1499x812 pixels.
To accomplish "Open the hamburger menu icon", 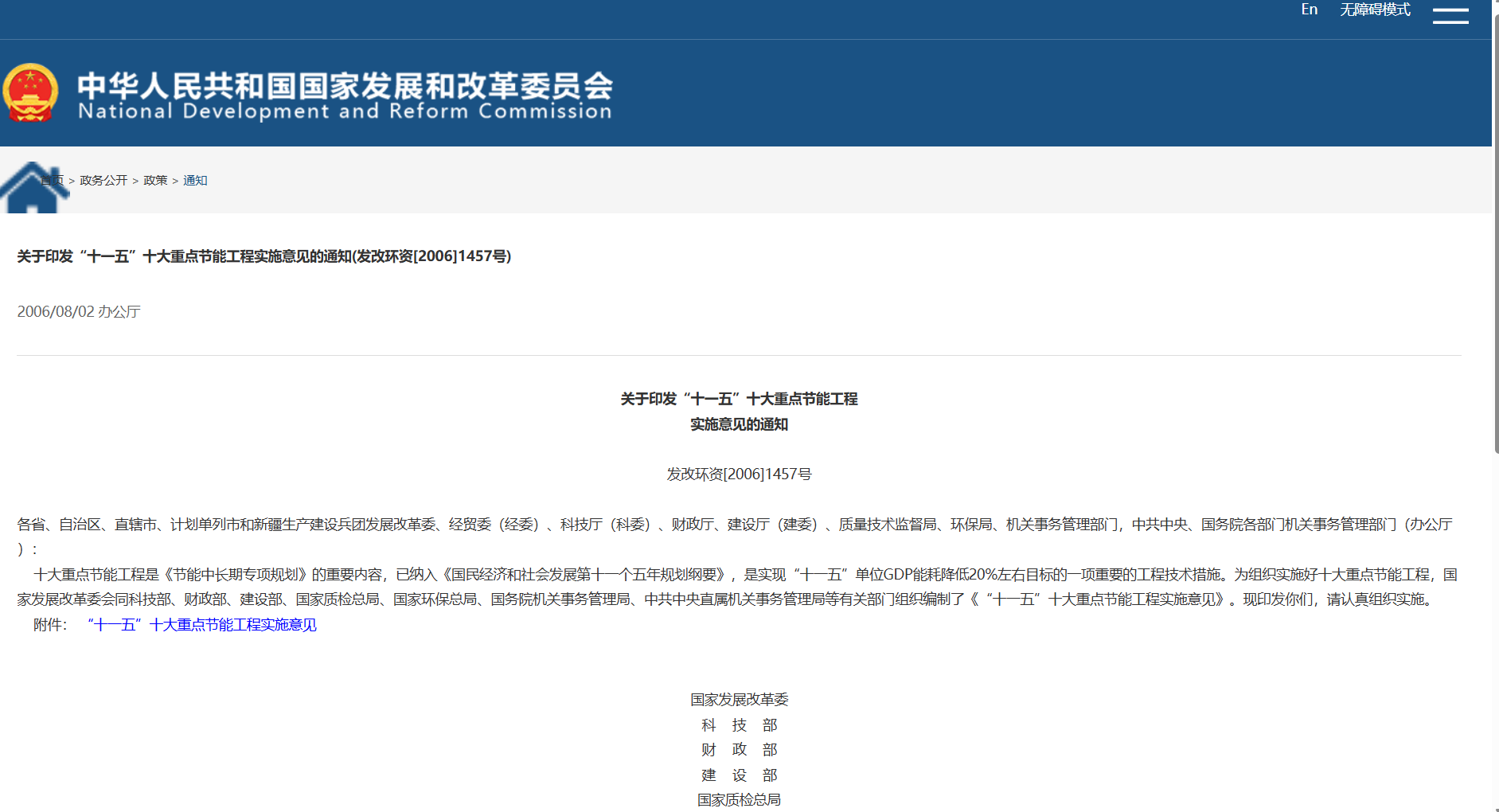I will (1450, 16).
